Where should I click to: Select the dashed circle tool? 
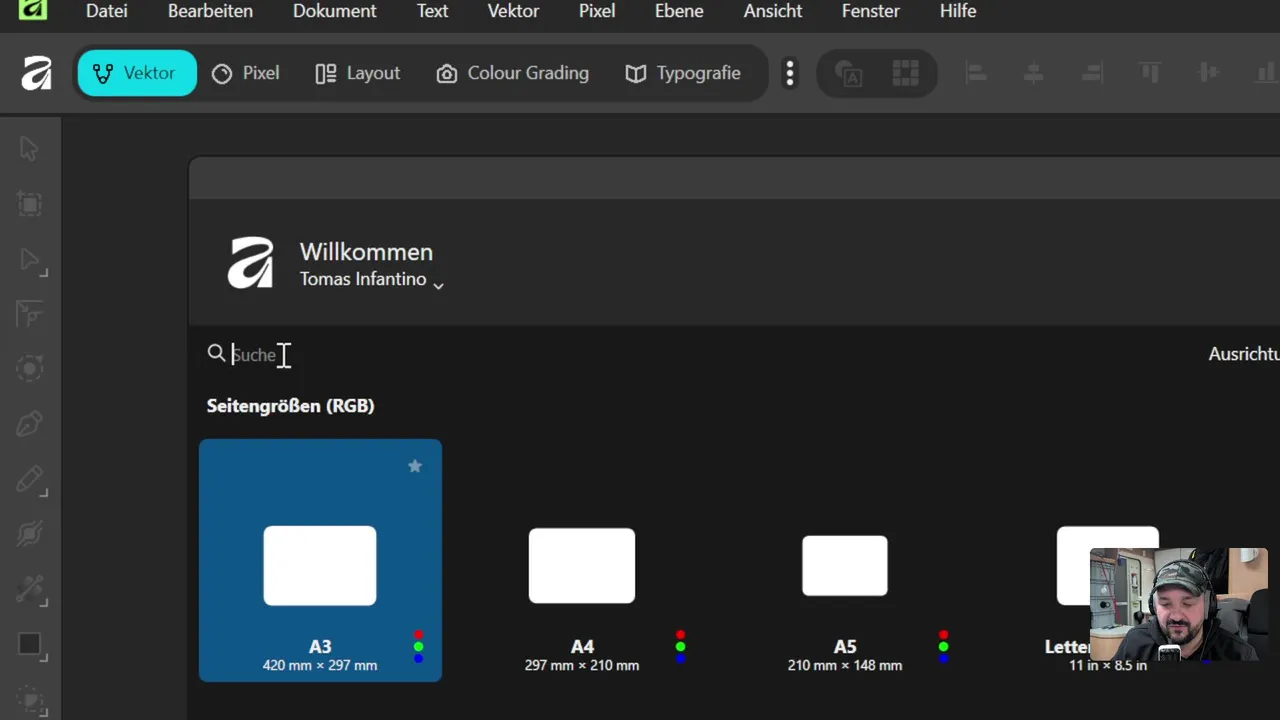click(29, 368)
